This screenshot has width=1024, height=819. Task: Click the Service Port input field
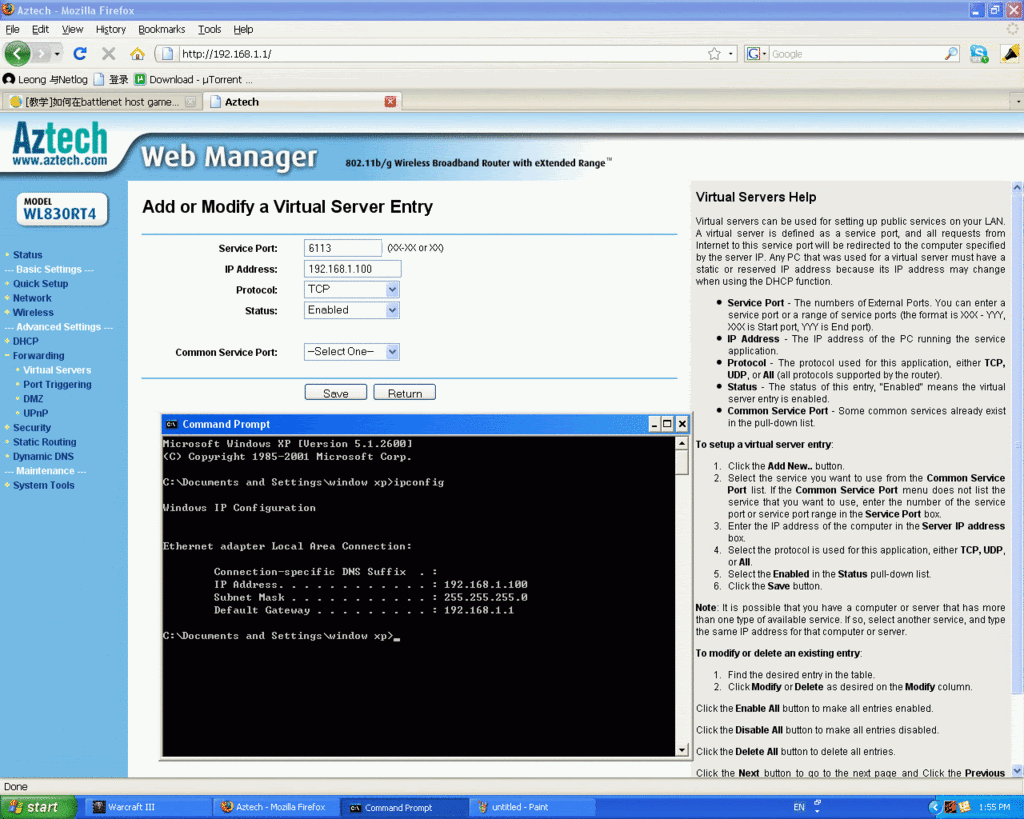(x=343, y=248)
